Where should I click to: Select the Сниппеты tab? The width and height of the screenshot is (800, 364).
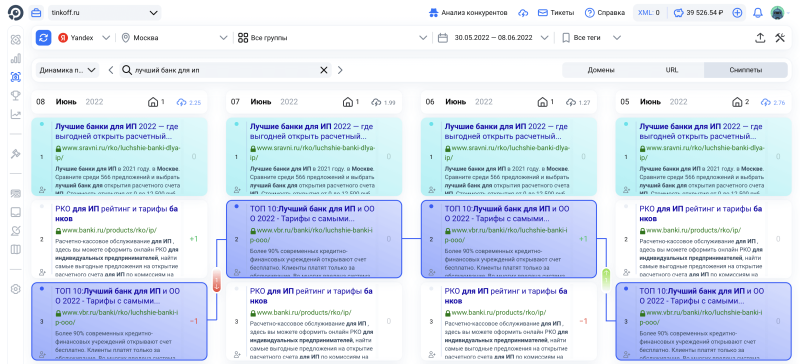point(746,70)
